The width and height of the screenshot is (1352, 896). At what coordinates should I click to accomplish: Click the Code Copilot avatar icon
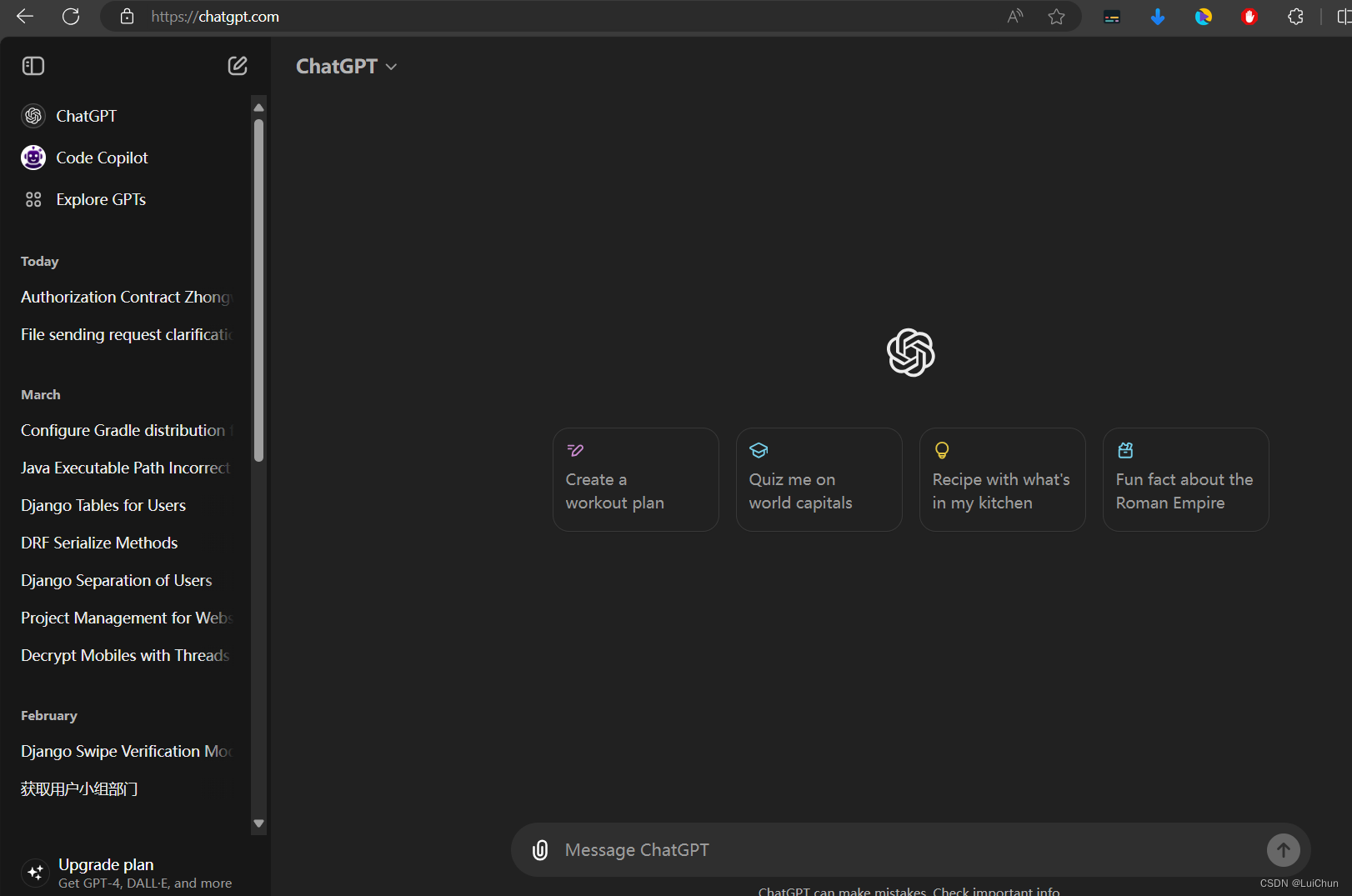coord(33,158)
